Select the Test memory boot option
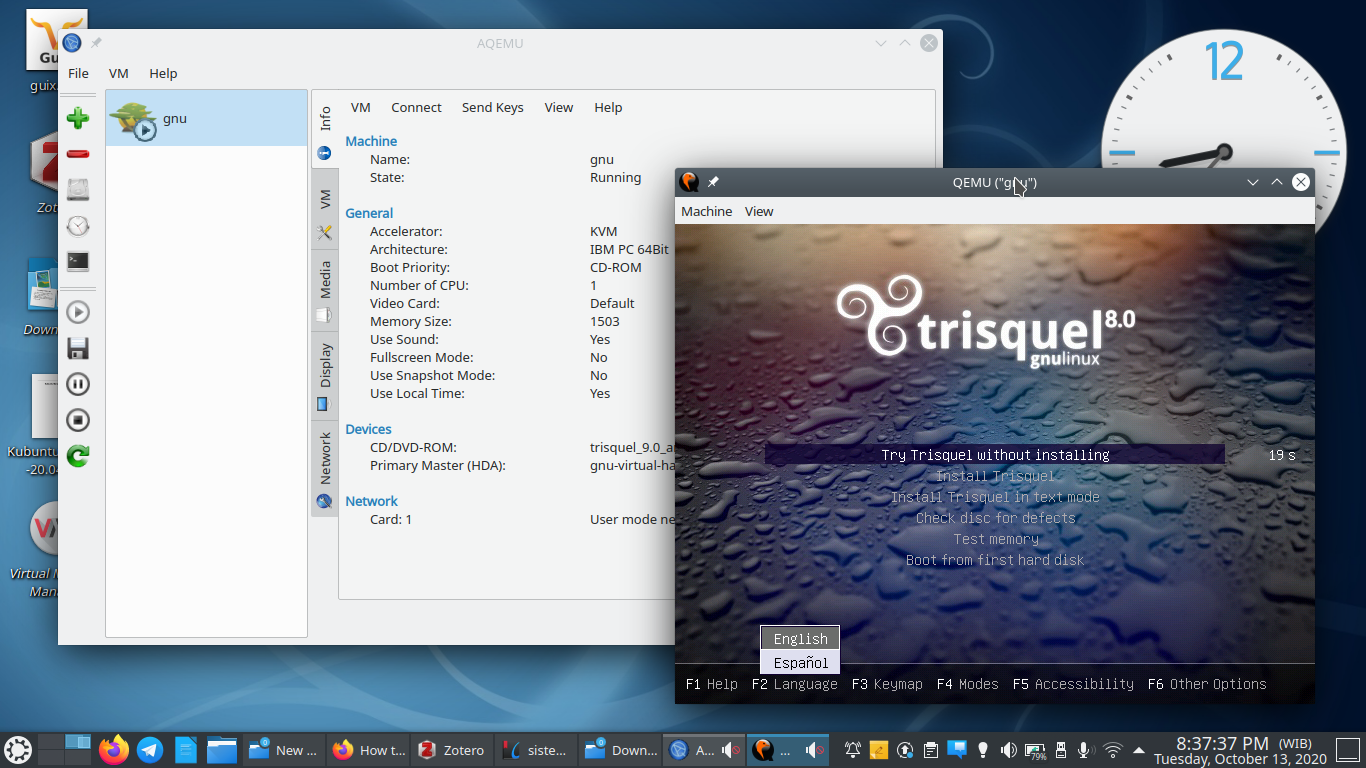This screenshot has height=768, width=1366. tap(995, 539)
